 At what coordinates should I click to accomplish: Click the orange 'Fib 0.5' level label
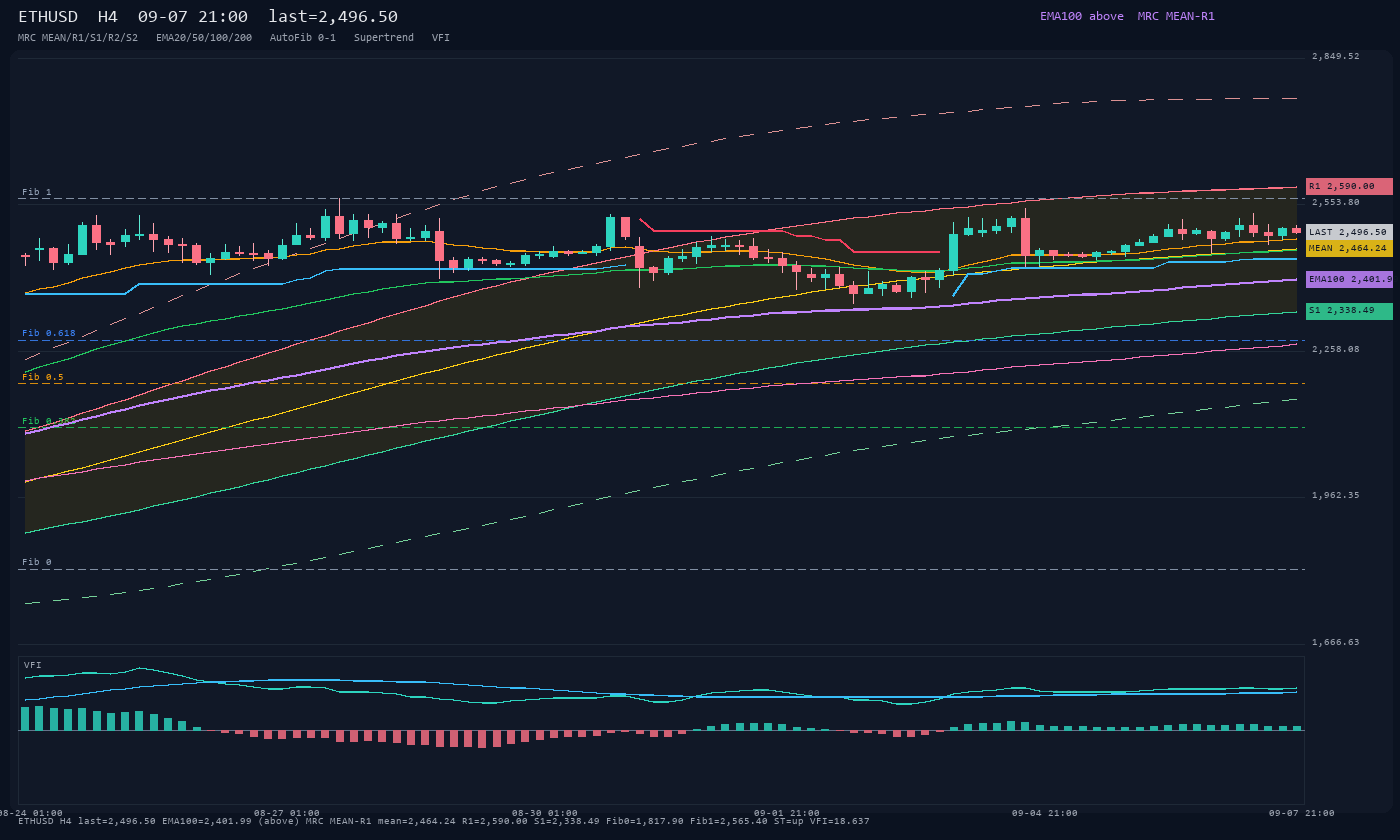pos(43,377)
